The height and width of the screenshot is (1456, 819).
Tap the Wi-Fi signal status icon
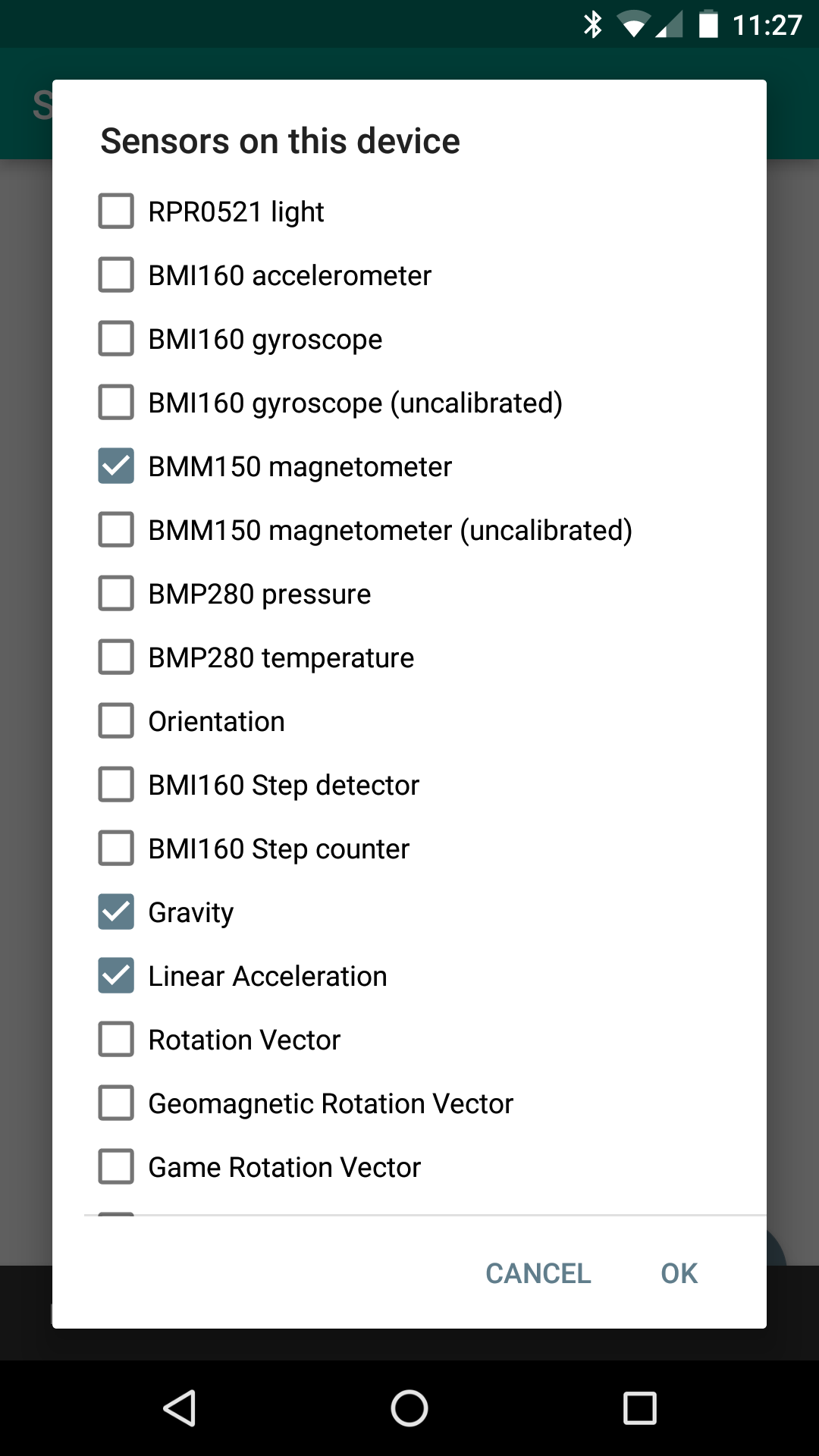[633, 24]
